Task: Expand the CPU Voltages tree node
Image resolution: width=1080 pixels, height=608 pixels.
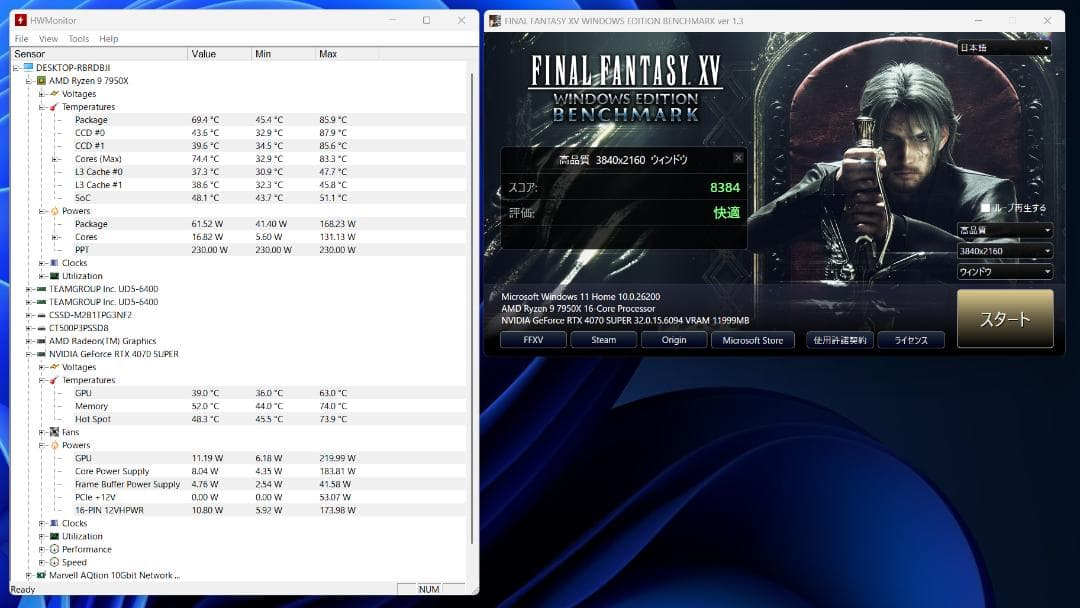Action: [x=42, y=94]
